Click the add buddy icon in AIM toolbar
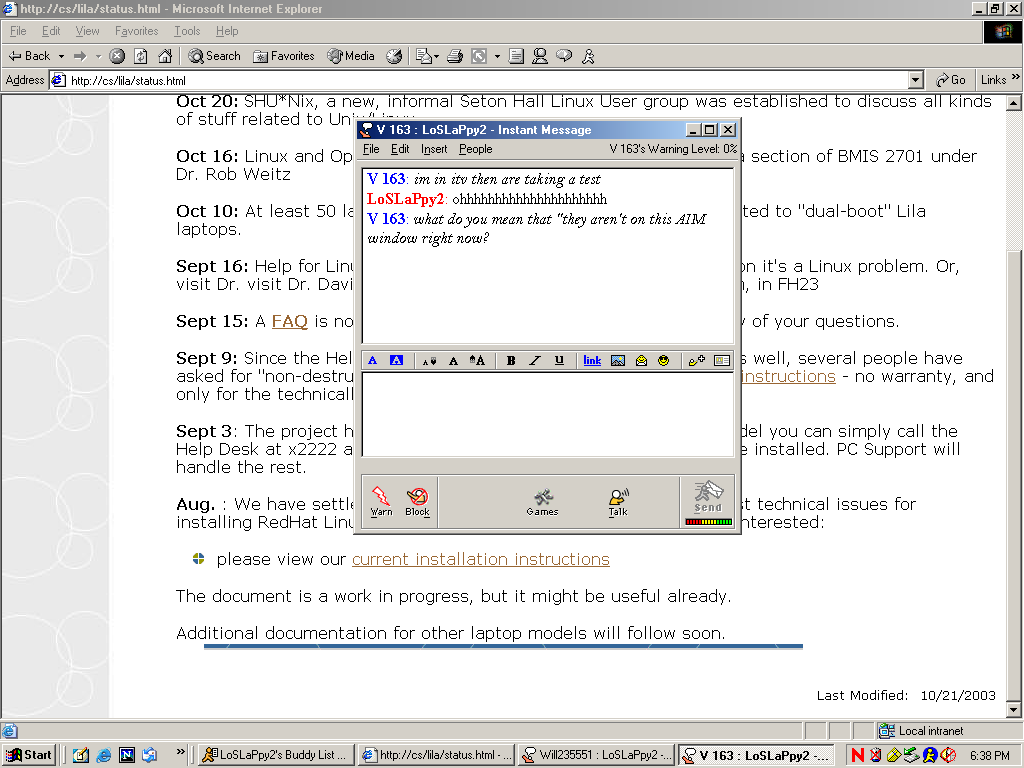Screen dimensions: 1024x768 click(x=697, y=360)
